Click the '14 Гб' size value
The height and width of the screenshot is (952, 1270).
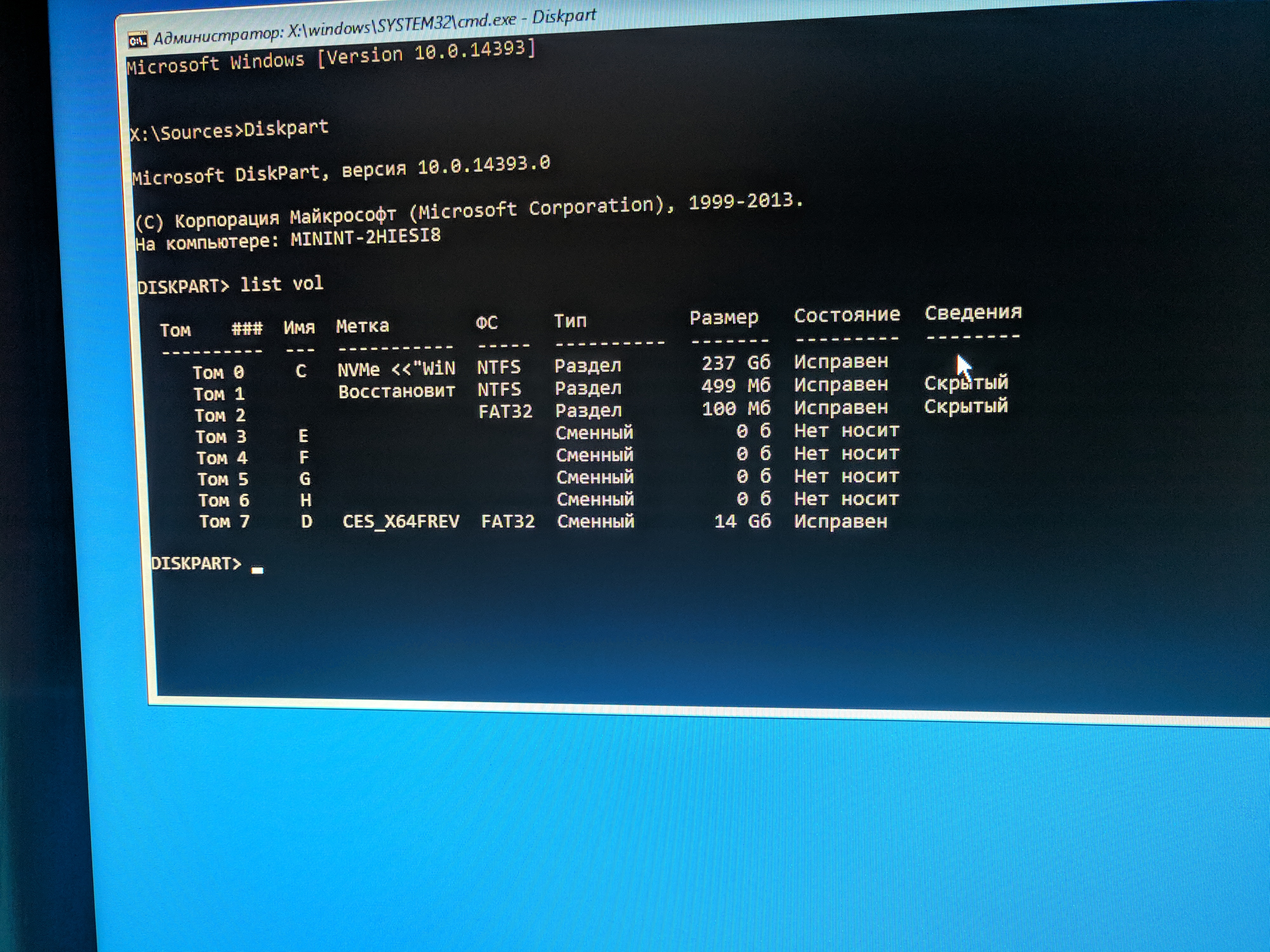pyautogui.click(x=742, y=521)
